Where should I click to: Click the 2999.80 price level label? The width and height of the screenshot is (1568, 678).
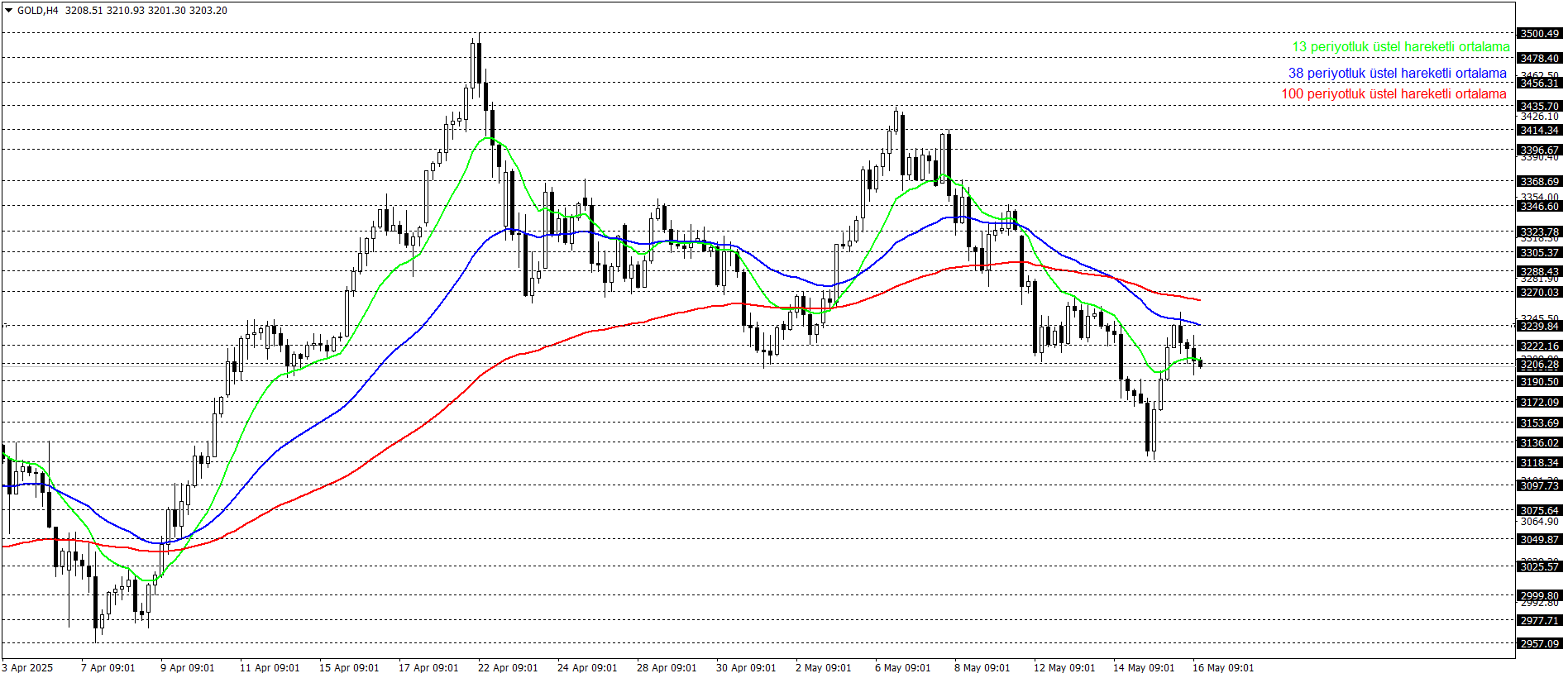tap(1540, 596)
